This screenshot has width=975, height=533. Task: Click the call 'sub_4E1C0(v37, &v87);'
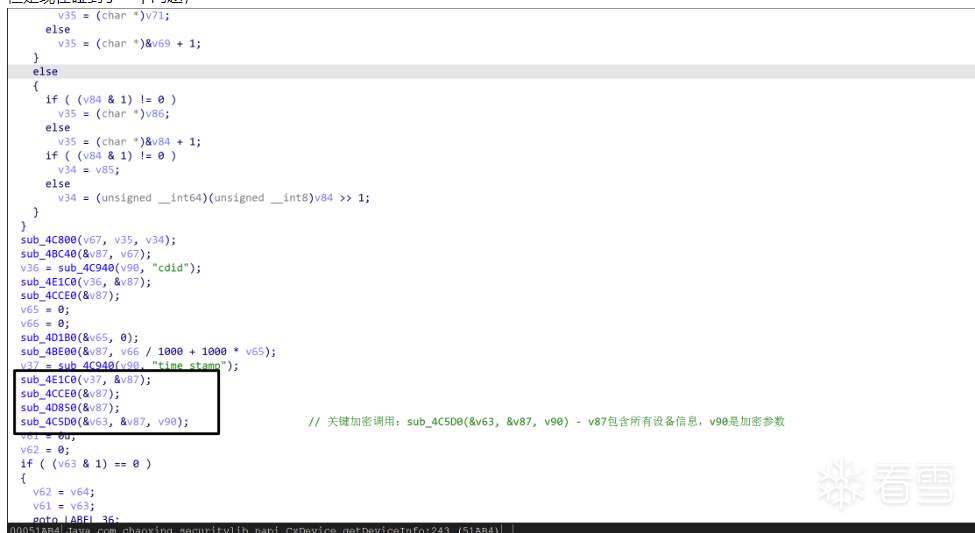coord(86,380)
